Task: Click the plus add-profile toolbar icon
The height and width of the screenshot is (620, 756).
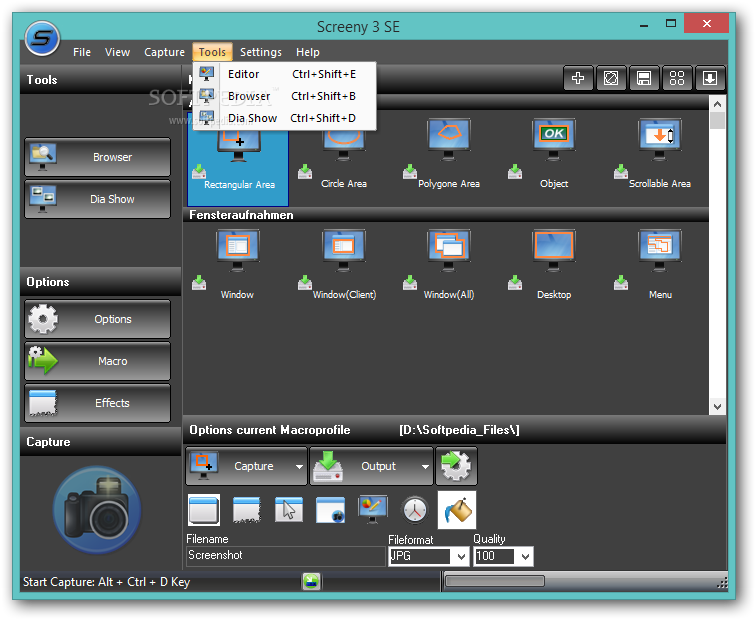Action: point(578,78)
